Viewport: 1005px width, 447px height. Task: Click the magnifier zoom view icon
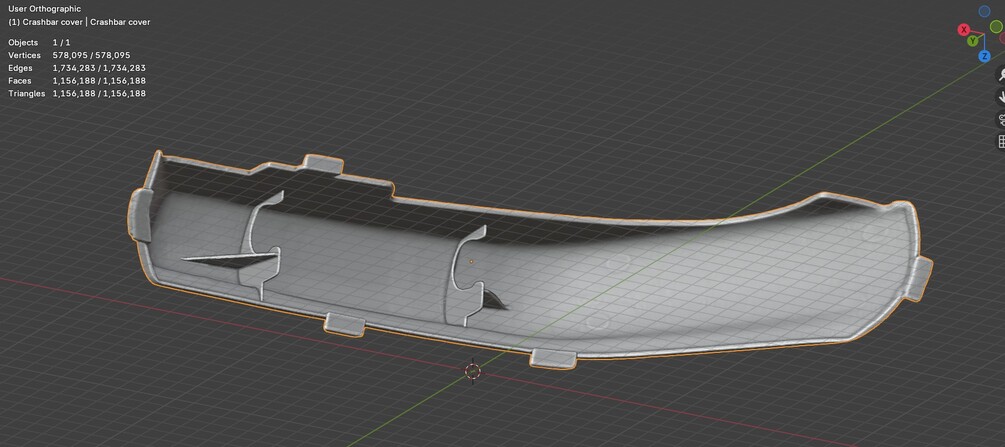[1001, 74]
